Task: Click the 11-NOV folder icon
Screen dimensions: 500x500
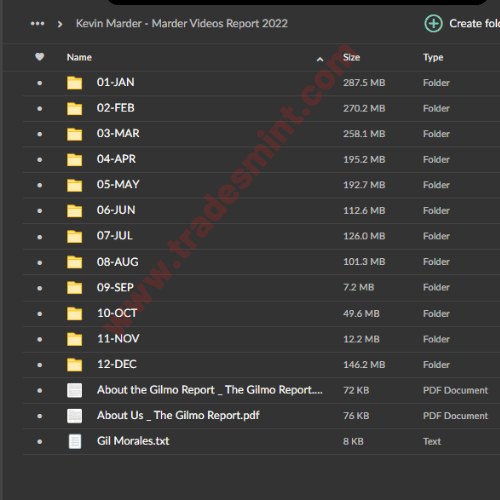Action: click(x=74, y=339)
